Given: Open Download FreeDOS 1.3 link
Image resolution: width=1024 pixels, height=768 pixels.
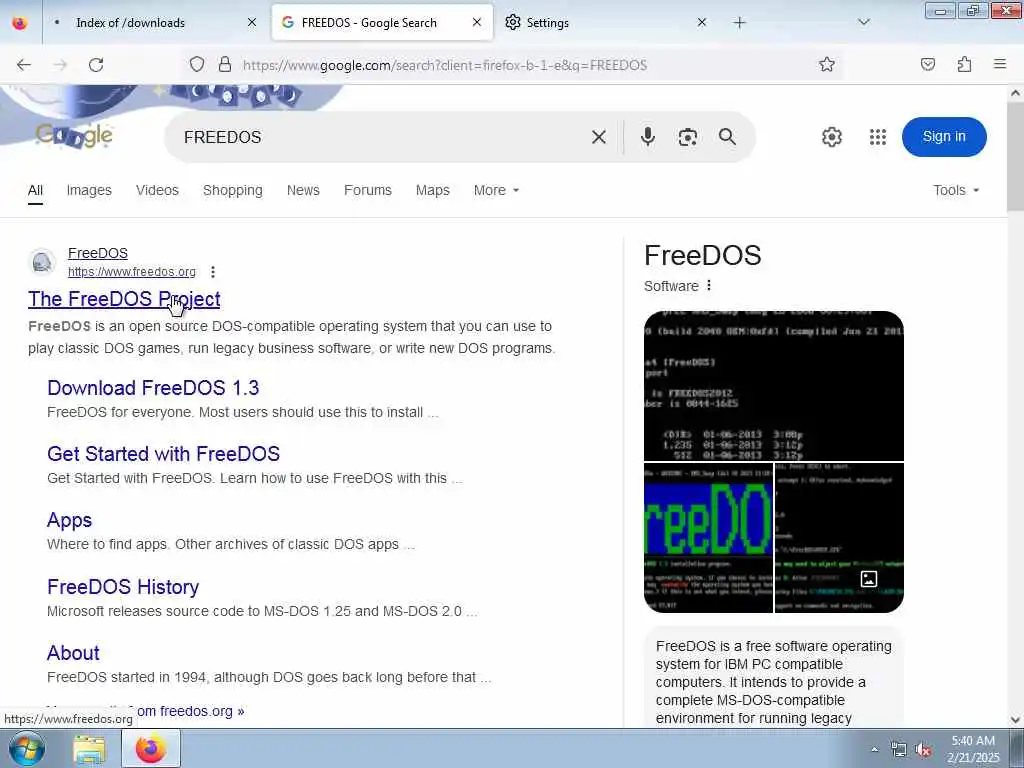Looking at the screenshot, I should pos(153,388).
